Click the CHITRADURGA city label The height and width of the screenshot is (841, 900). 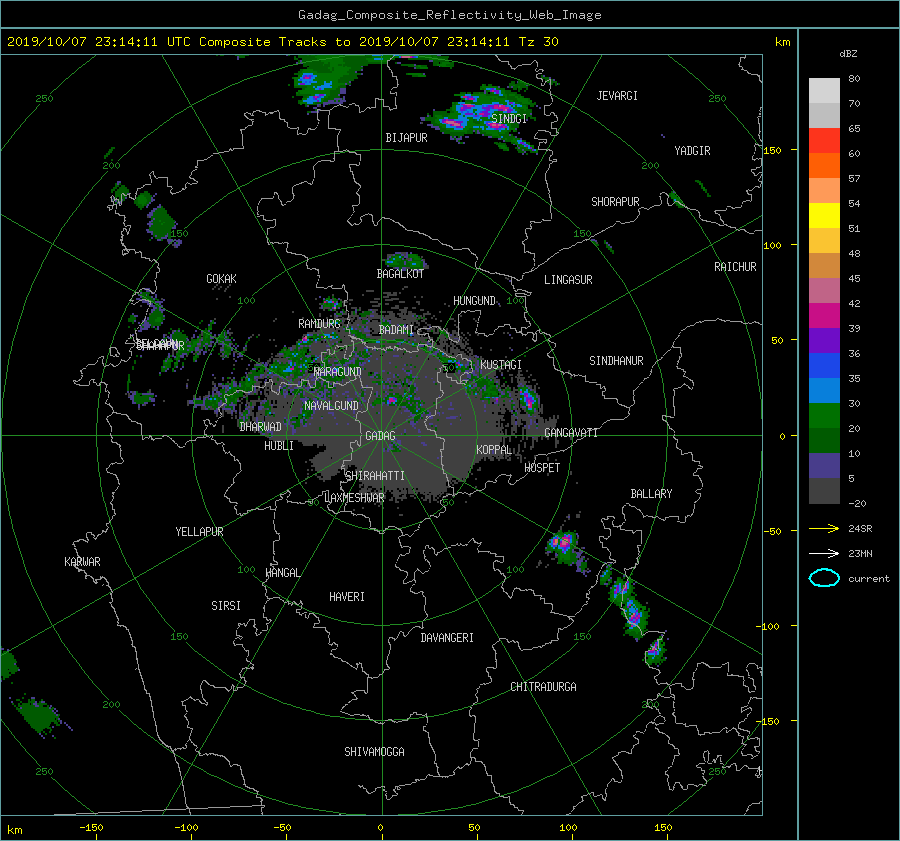click(x=543, y=687)
